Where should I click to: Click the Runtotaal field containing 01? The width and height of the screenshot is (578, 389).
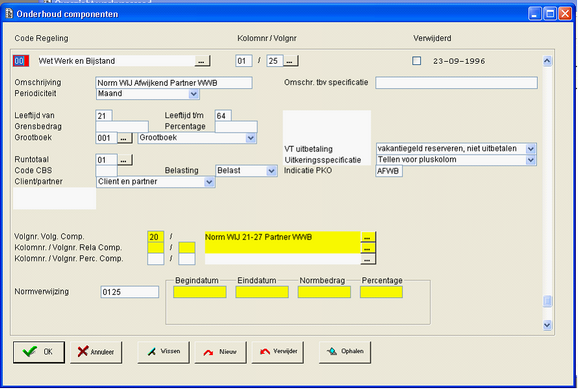click(x=106, y=160)
